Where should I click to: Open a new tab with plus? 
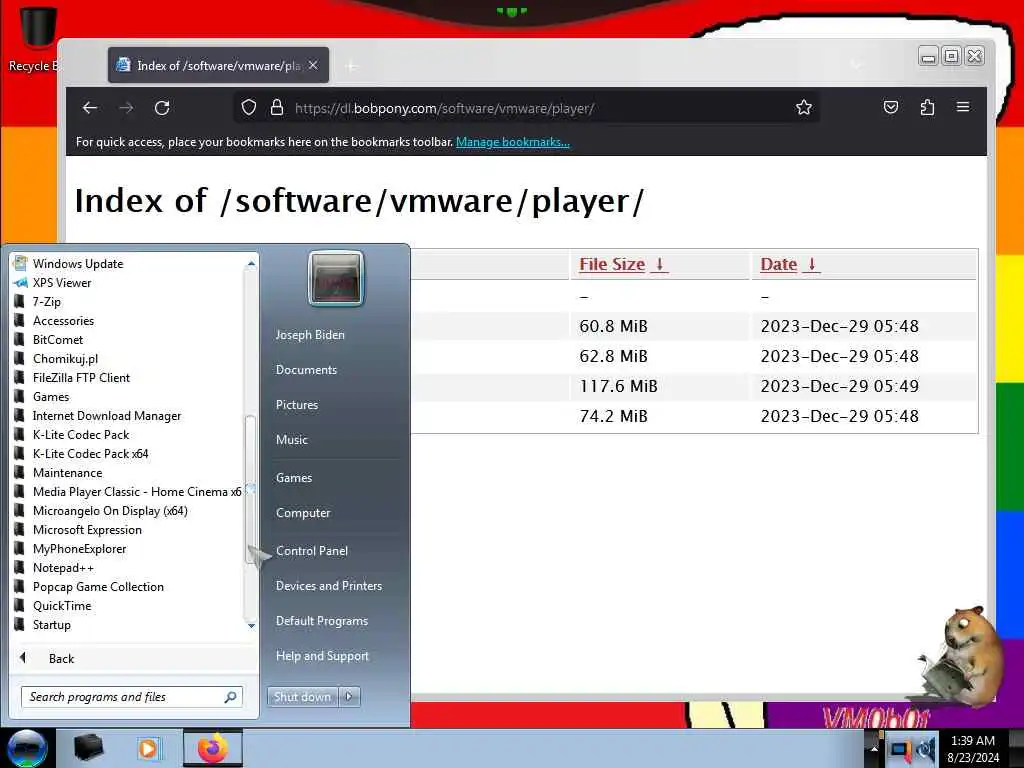click(x=351, y=65)
